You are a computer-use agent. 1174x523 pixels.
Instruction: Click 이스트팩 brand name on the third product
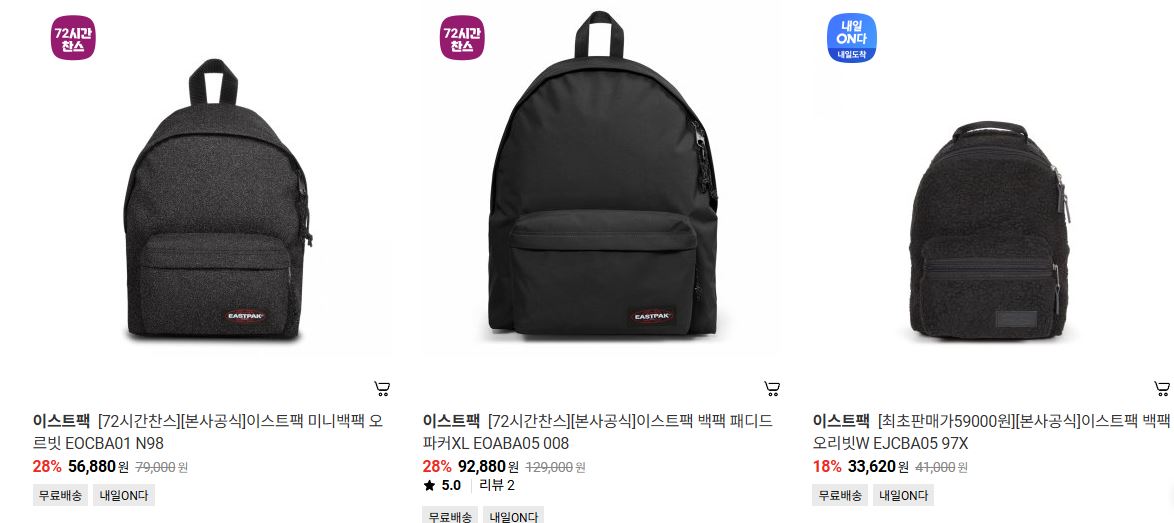[842, 420]
